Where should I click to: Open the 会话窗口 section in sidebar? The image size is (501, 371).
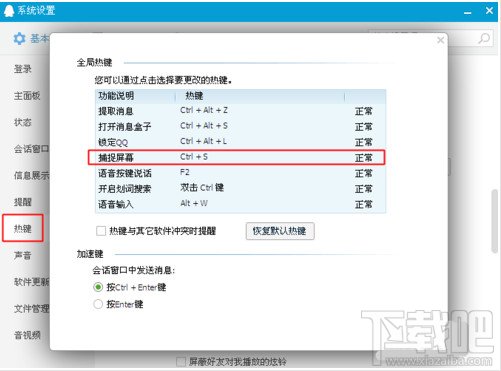click(x=31, y=149)
